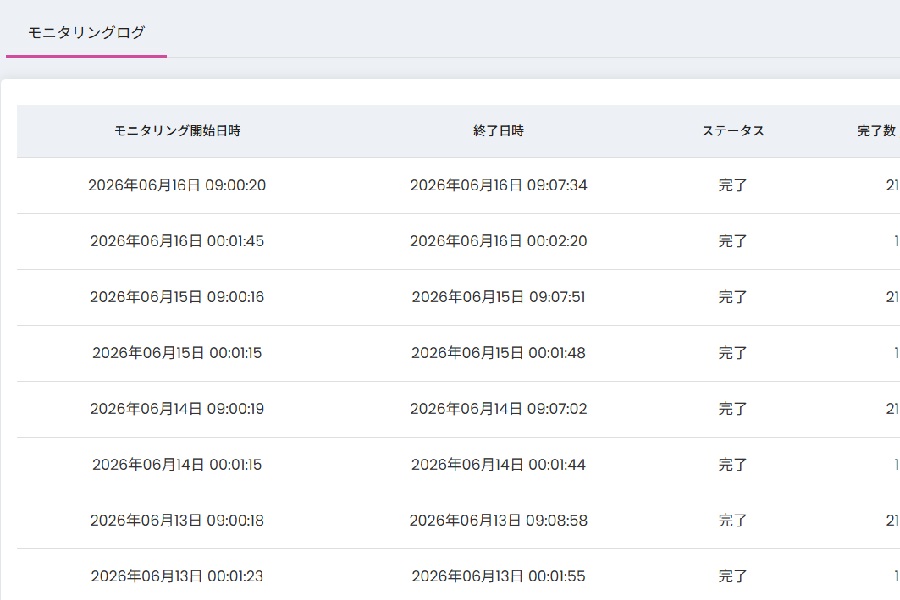Select the 2026年06月15日 09:00:16 start time cell

click(177, 297)
